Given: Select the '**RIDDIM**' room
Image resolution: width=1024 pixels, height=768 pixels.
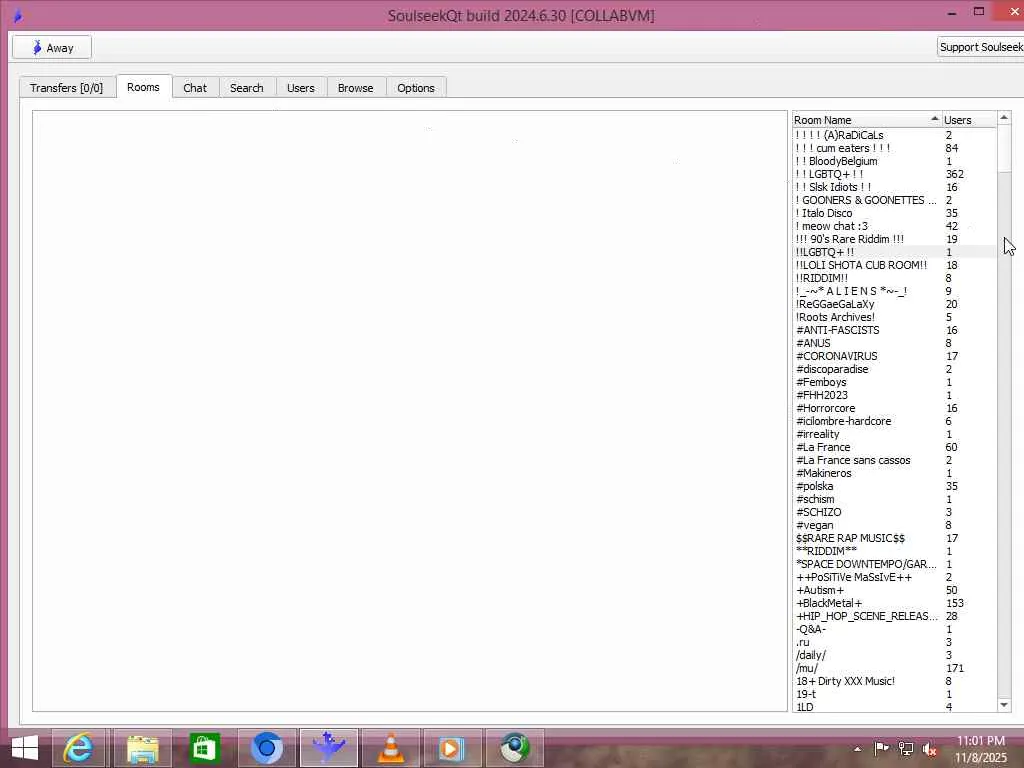Looking at the screenshot, I should coord(894,551).
